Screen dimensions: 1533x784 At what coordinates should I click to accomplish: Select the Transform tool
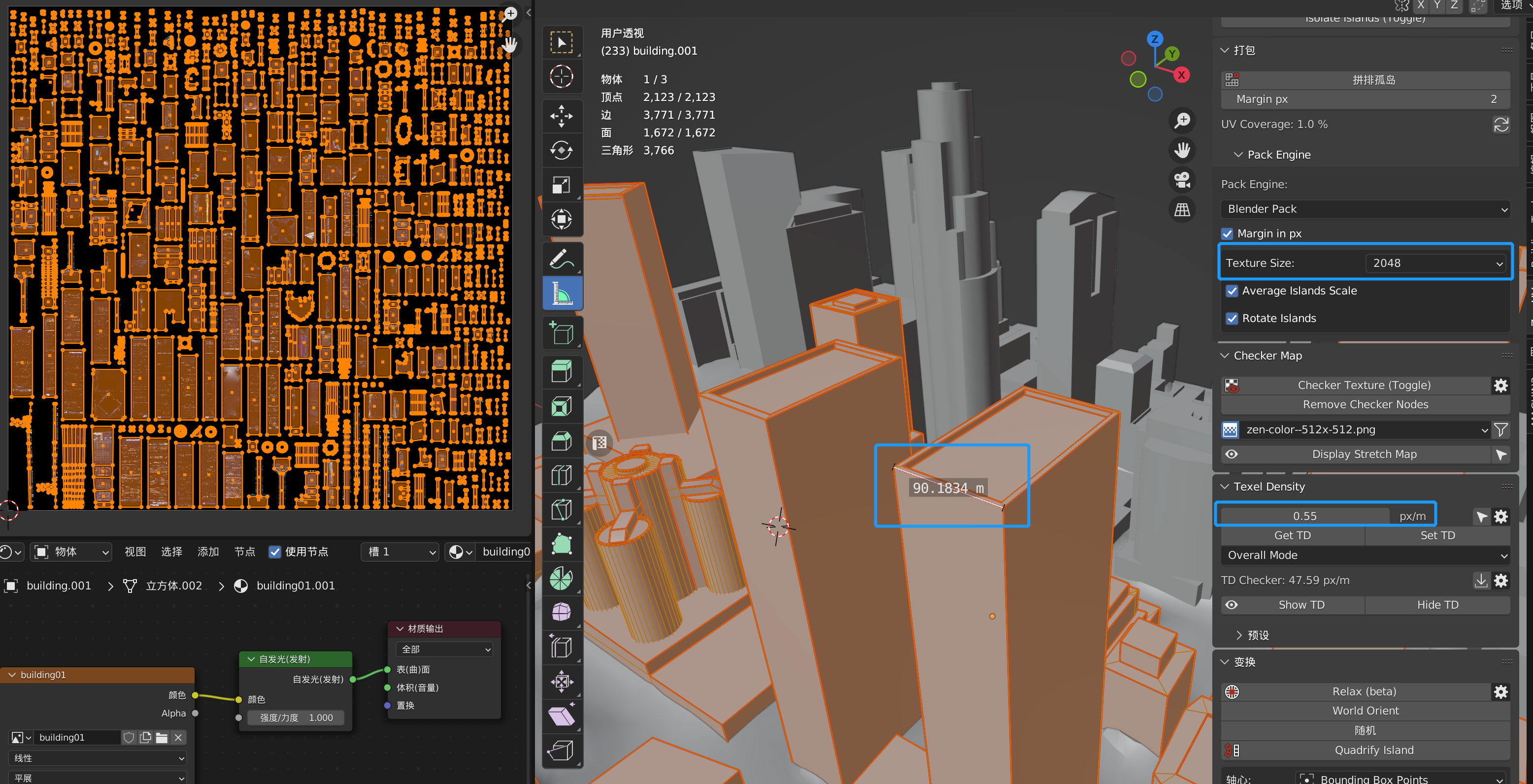(x=561, y=219)
